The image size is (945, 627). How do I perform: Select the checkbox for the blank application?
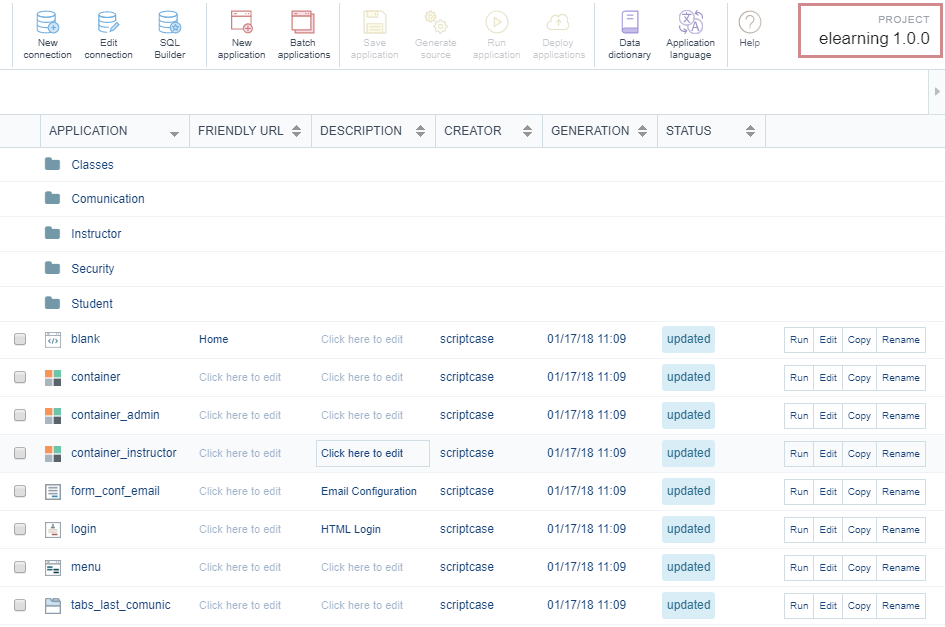pyautogui.click(x=20, y=339)
